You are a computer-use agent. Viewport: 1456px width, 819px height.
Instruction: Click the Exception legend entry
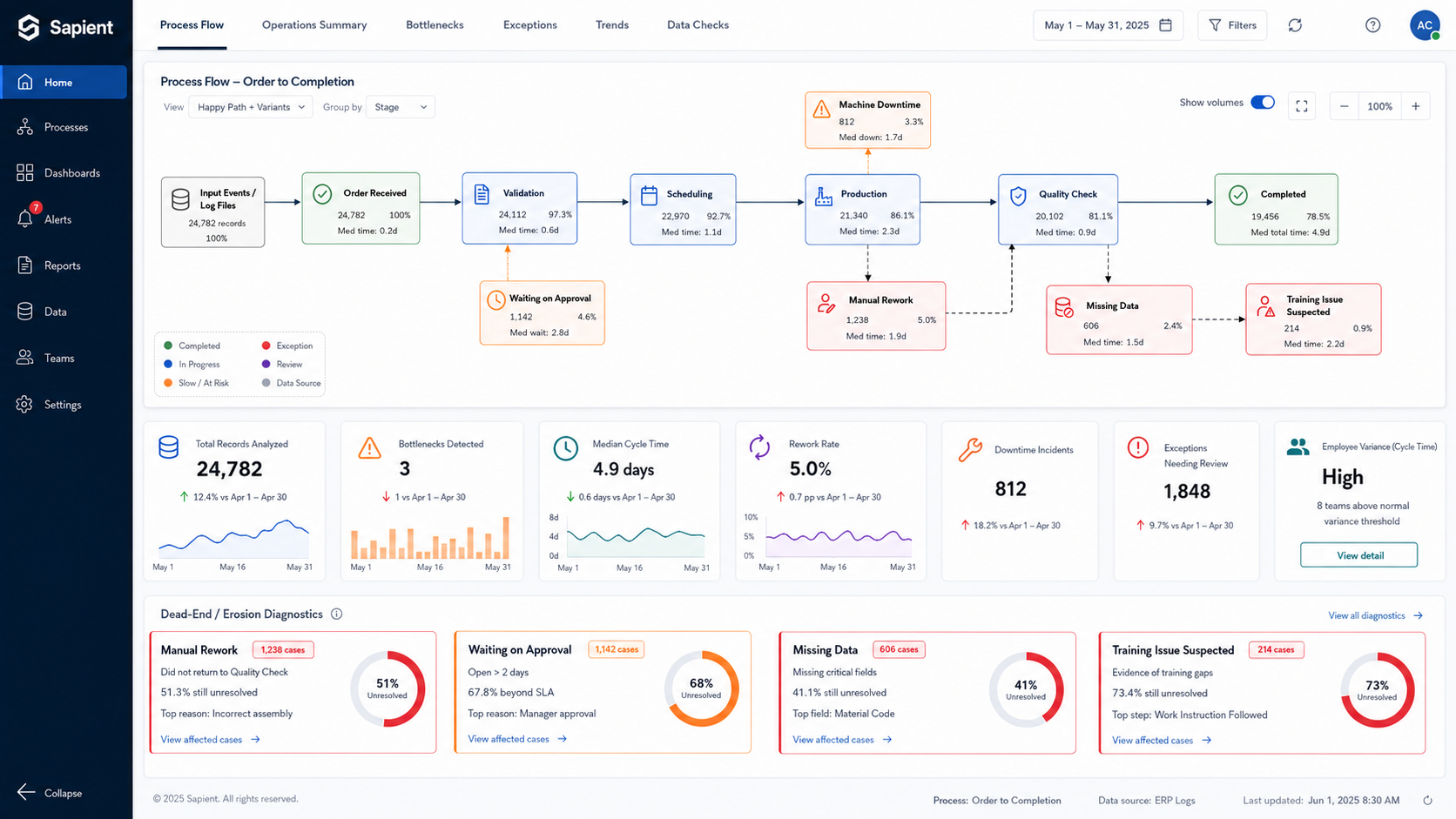point(287,346)
